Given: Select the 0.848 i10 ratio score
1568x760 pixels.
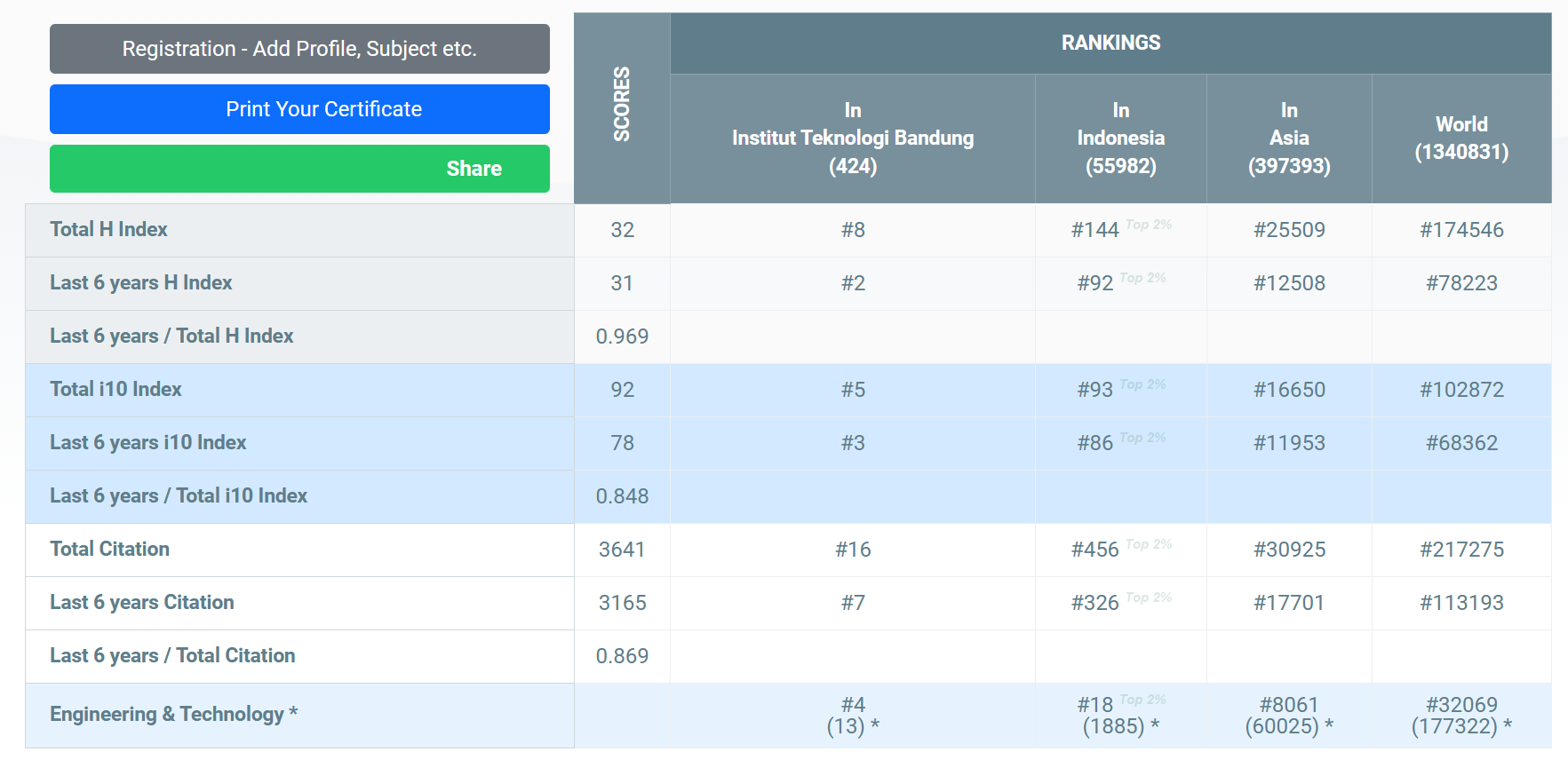Looking at the screenshot, I should click(622, 496).
